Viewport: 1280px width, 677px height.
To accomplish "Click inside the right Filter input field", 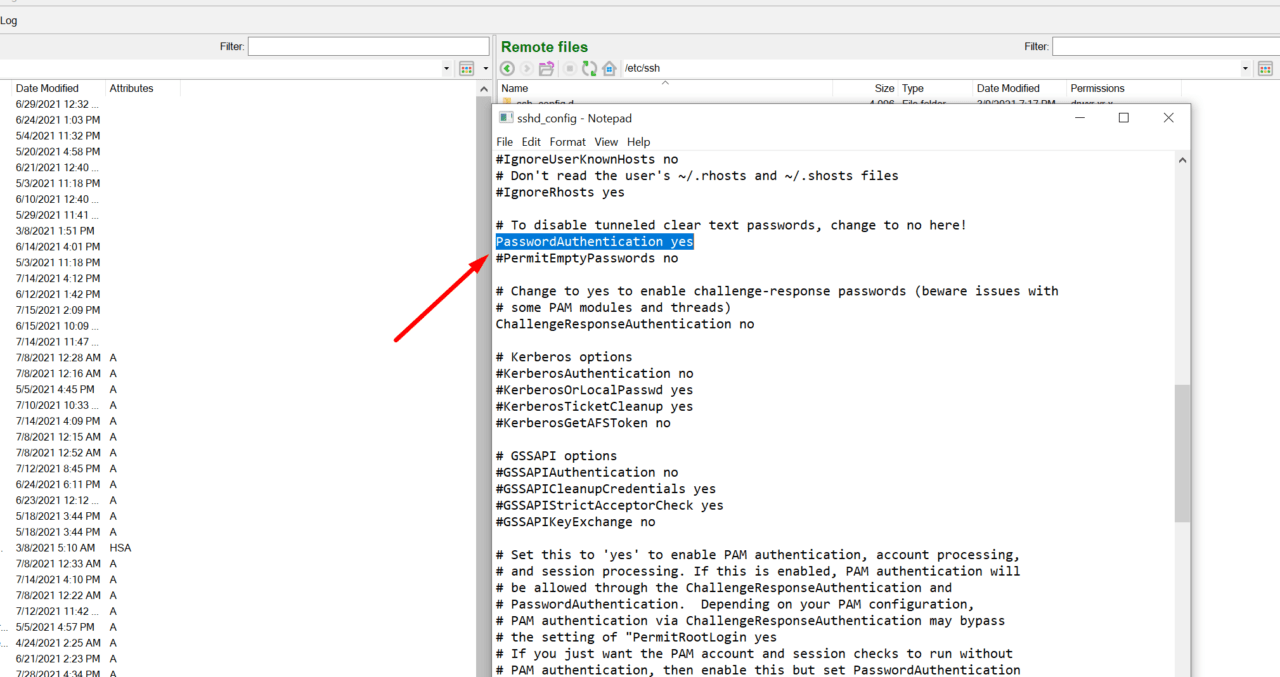I will [x=1160, y=46].
